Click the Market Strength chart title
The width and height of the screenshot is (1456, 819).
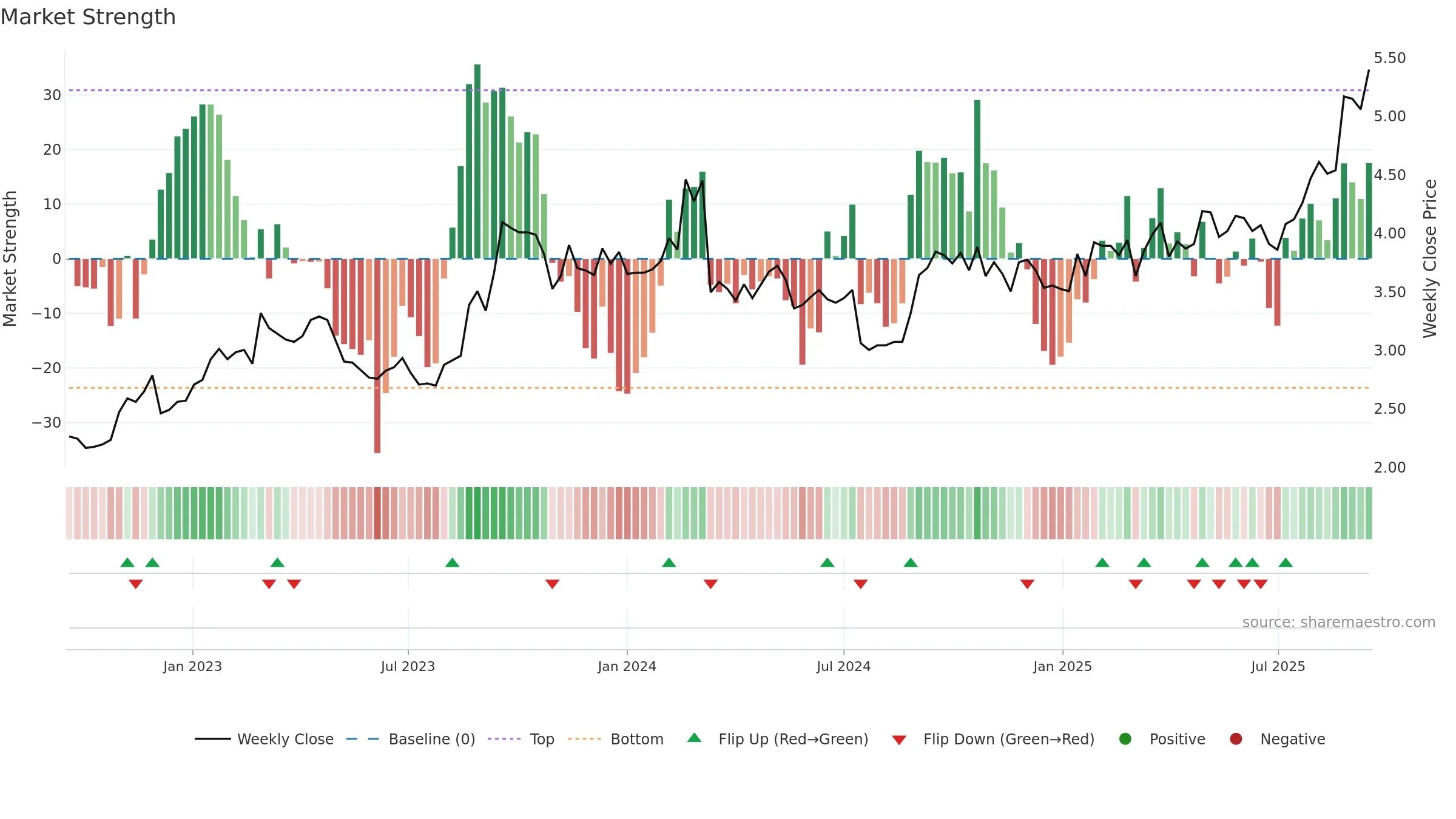point(88,17)
